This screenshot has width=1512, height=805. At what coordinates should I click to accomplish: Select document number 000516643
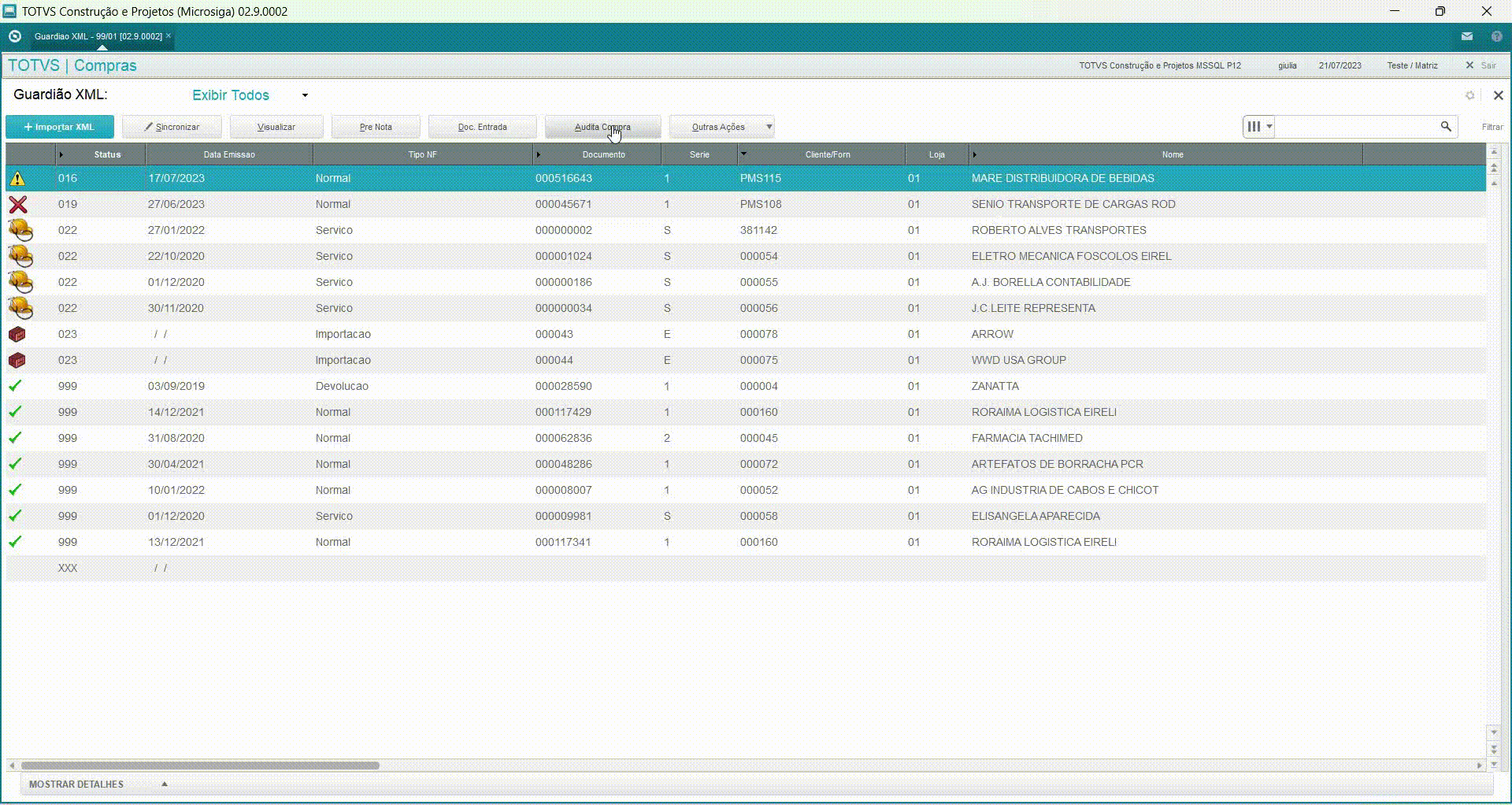(564, 179)
